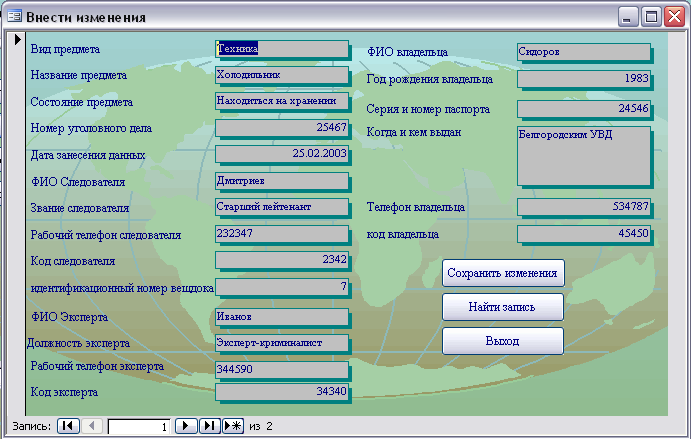Click the Телефон владельца label

(x=416, y=207)
